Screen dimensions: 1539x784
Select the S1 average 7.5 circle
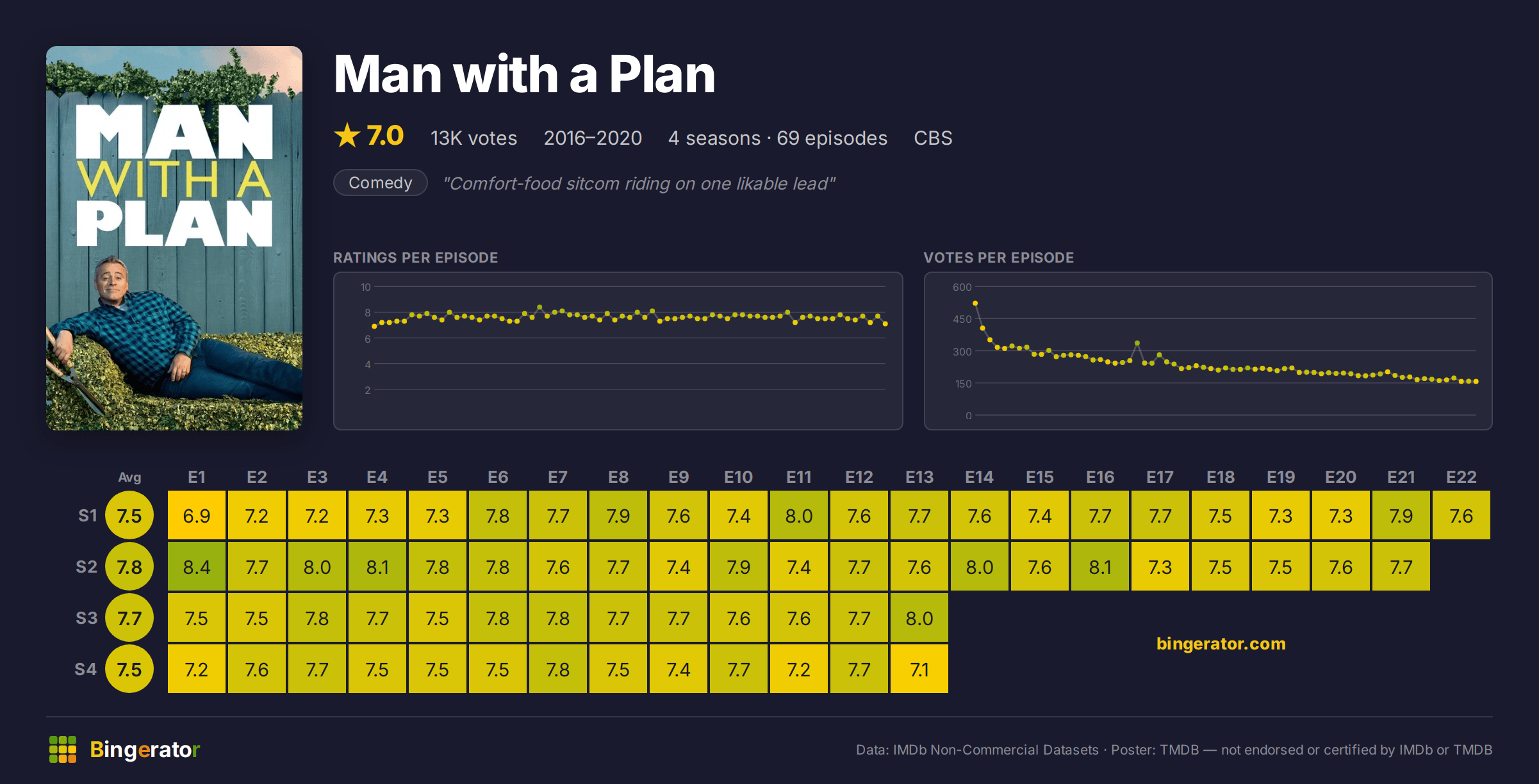click(x=129, y=516)
